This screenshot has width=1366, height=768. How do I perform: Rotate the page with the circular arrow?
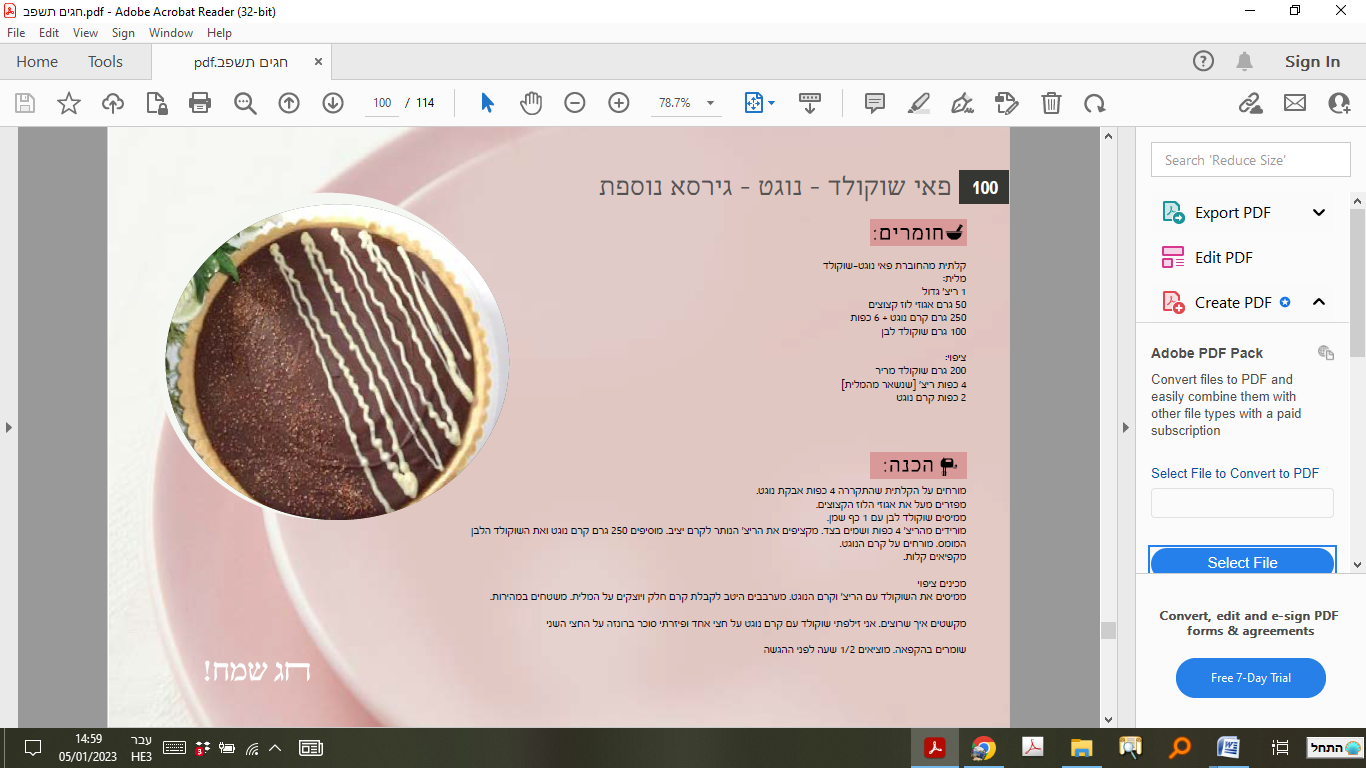click(x=1095, y=103)
